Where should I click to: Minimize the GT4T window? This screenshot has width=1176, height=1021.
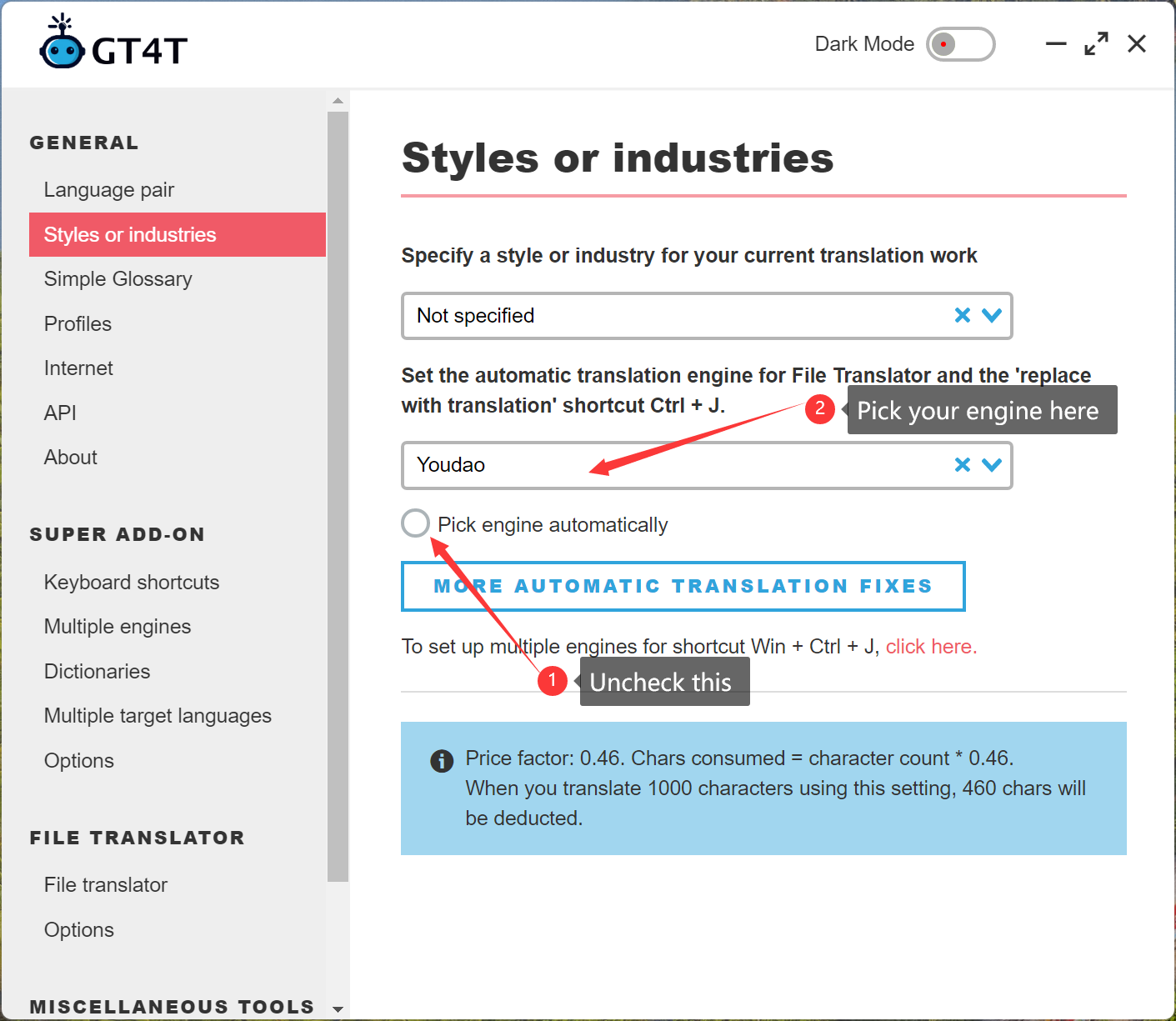(x=1056, y=43)
